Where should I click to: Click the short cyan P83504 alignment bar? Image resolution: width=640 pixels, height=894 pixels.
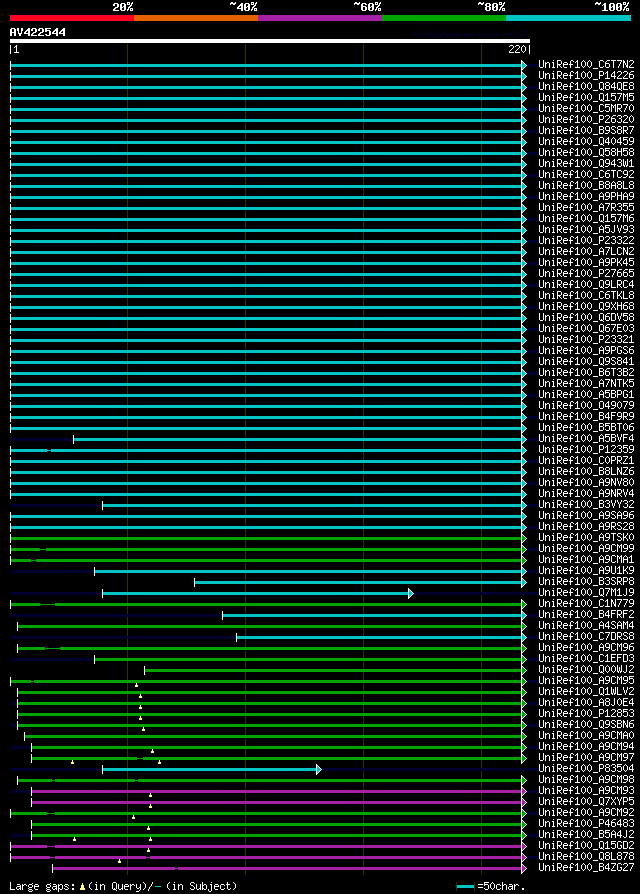210,770
